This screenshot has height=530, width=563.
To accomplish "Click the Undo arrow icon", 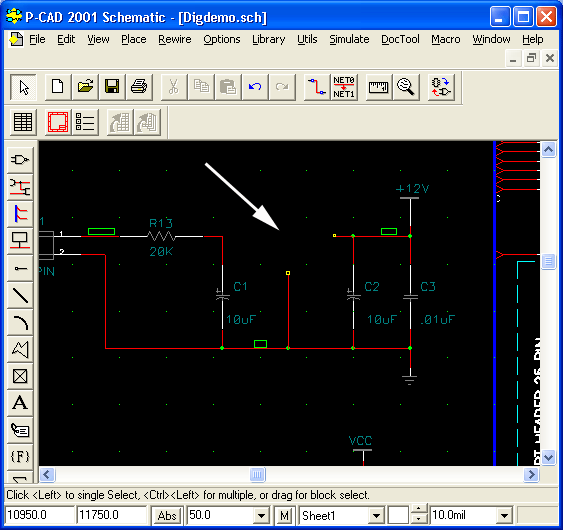I will click(x=255, y=87).
